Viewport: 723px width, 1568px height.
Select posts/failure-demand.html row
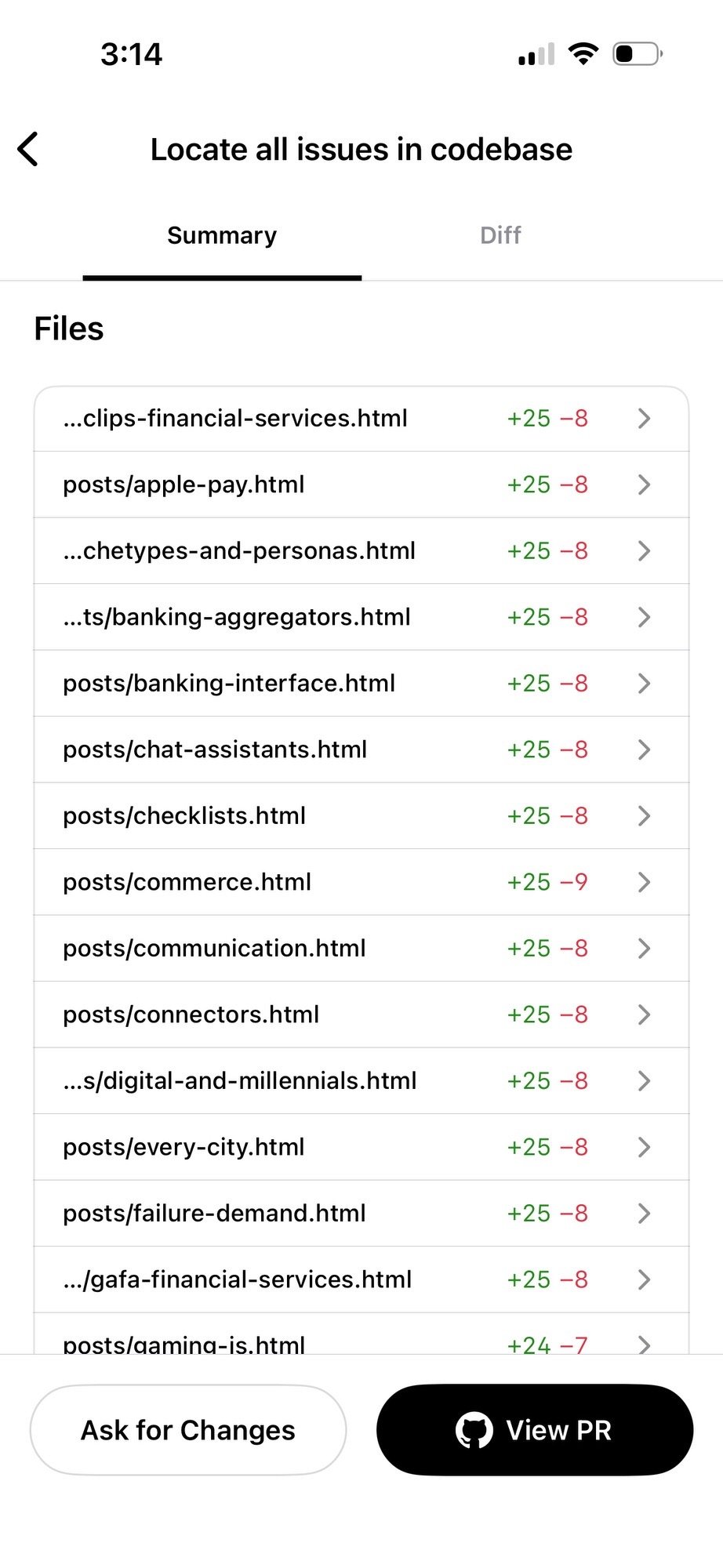(214, 1214)
